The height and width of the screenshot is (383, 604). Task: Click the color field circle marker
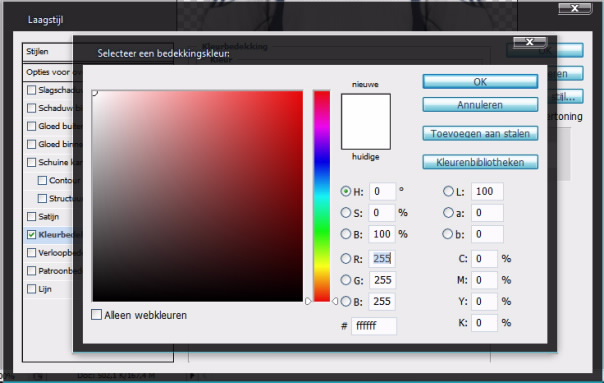(94, 92)
